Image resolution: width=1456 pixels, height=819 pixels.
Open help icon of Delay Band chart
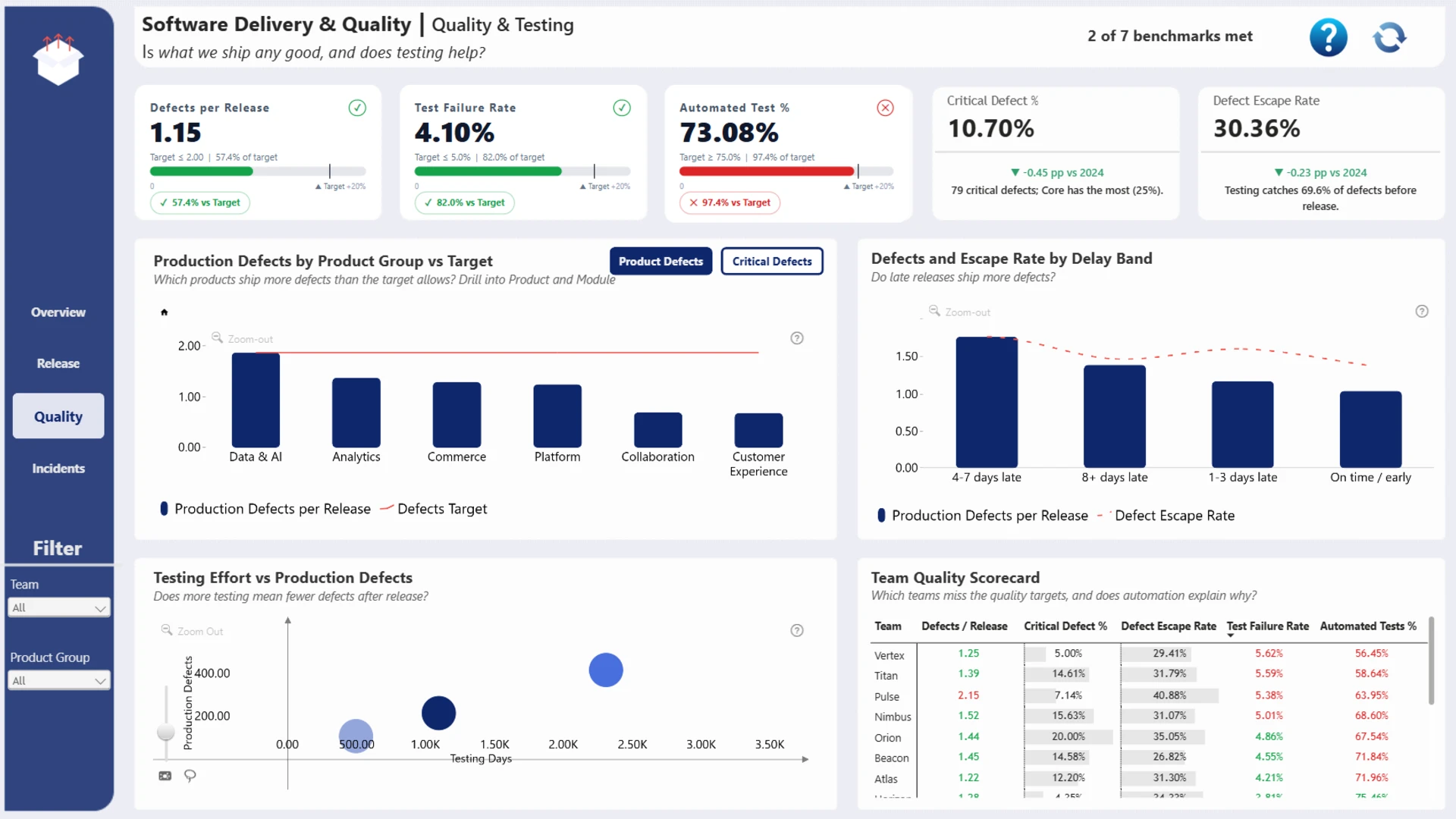coord(1422,311)
